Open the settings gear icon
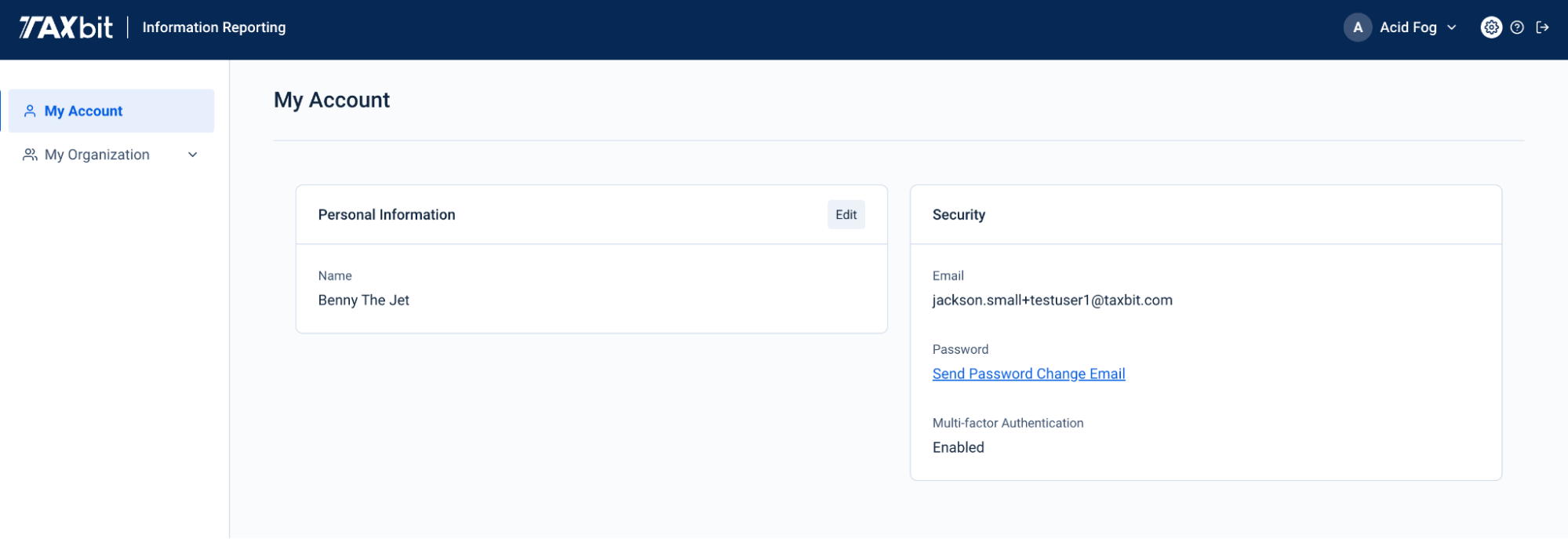This screenshot has width=1568, height=539. point(1490,27)
